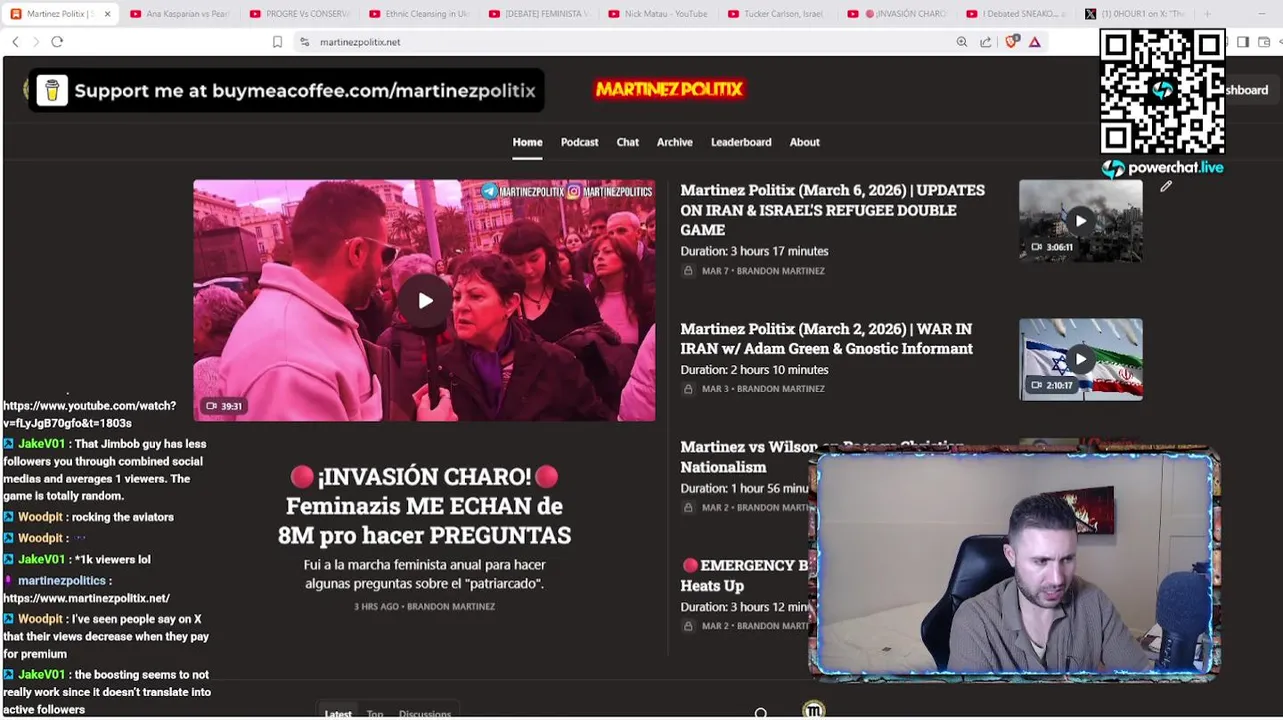Open the Brave Shields lion icon
Image resolution: width=1283 pixels, height=720 pixels.
[x=1011, y=42]
